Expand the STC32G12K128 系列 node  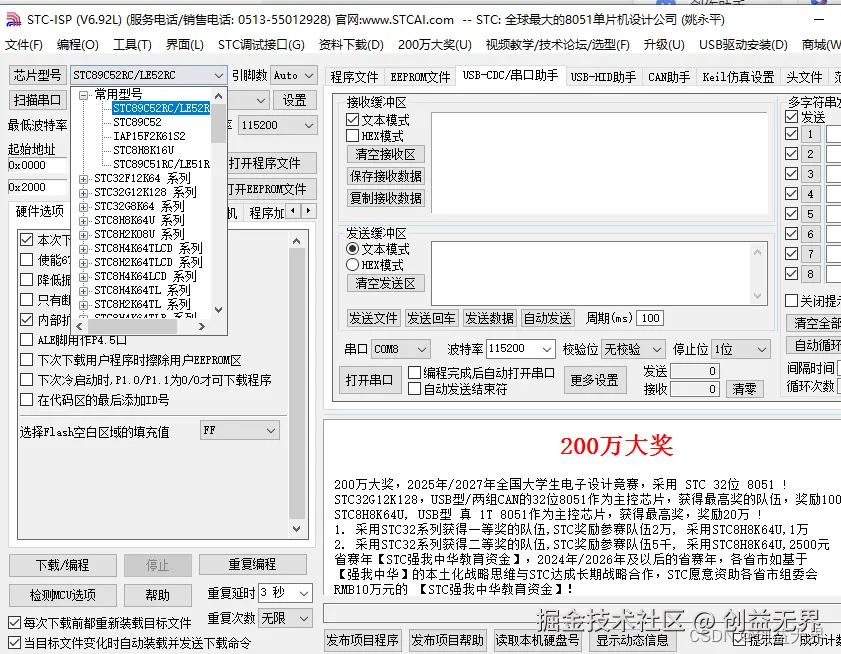(x=83, y=193)
